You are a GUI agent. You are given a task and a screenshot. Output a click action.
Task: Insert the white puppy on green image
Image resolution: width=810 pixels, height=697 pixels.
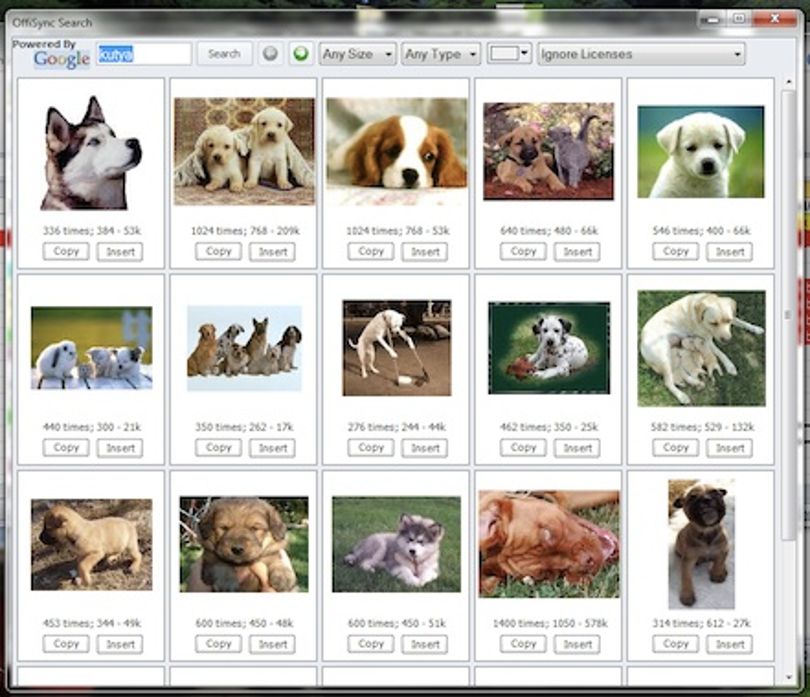pyautogui.click(x=729, y=252)
